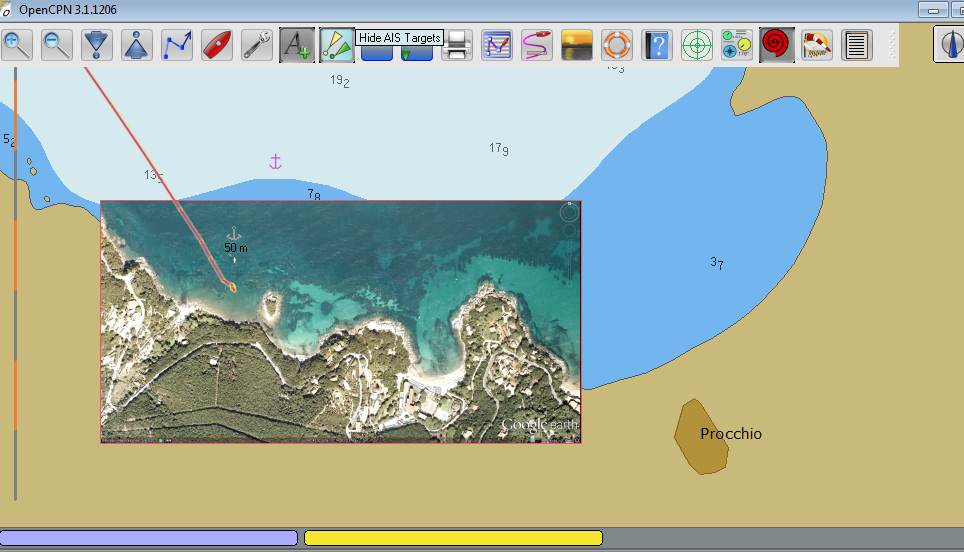Shift to a smaller scale chart
The image size is (964, 552).
(137, 45)
